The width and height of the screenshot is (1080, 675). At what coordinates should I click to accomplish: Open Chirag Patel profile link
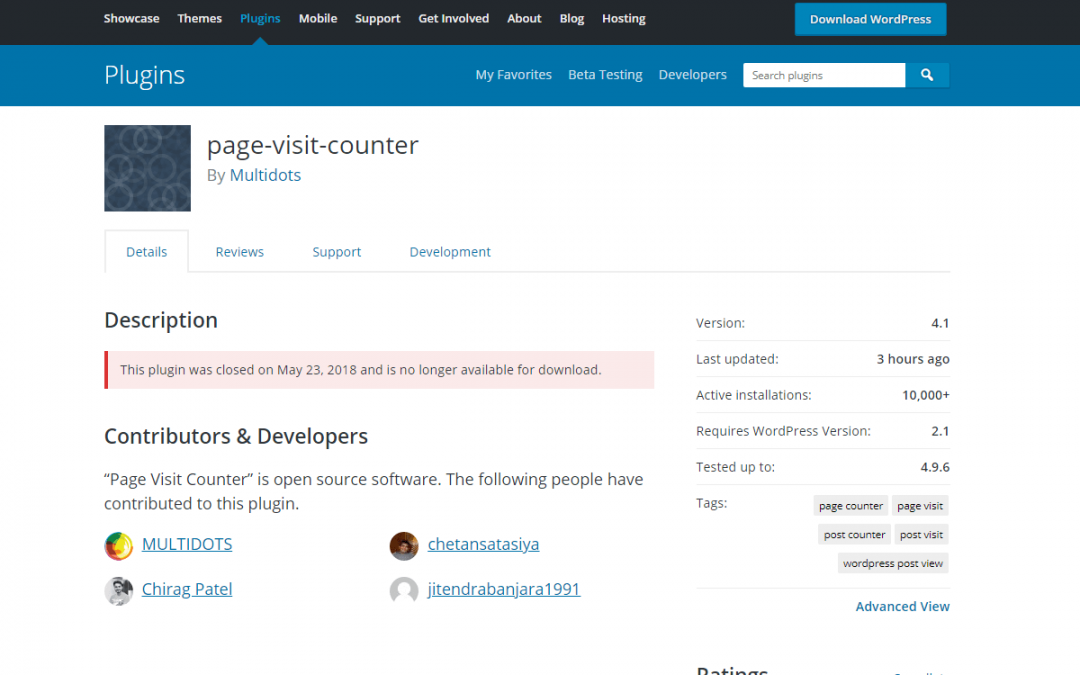click(x=187, y=589)
